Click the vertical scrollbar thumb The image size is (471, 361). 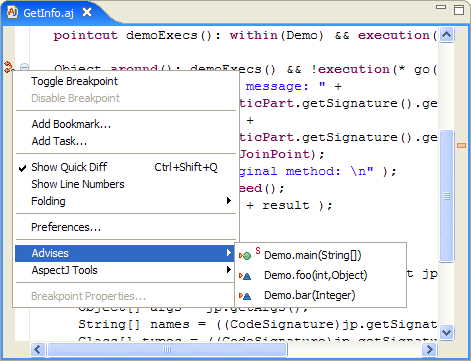pos(446,196)
